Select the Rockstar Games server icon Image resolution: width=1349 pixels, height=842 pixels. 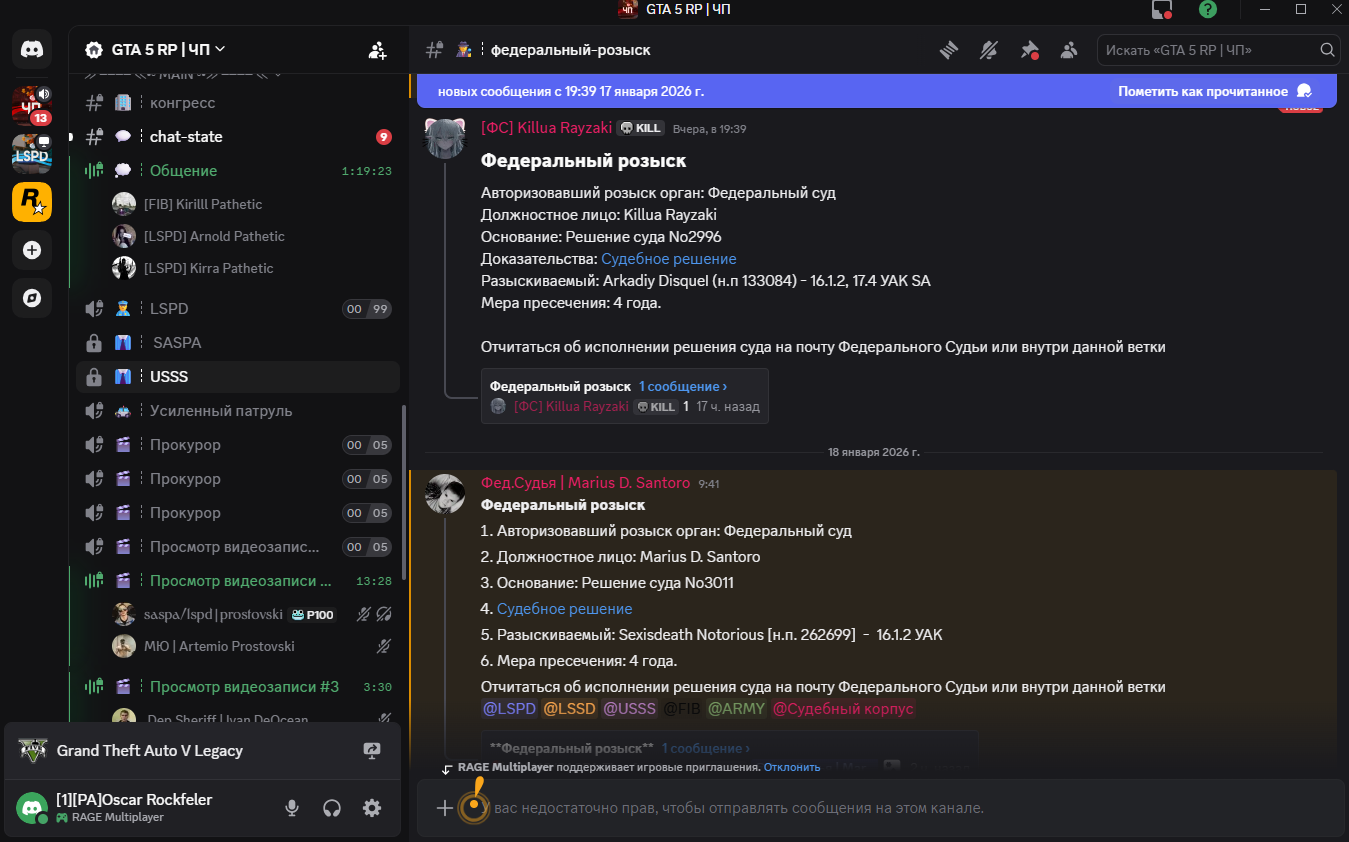[32, 202]
